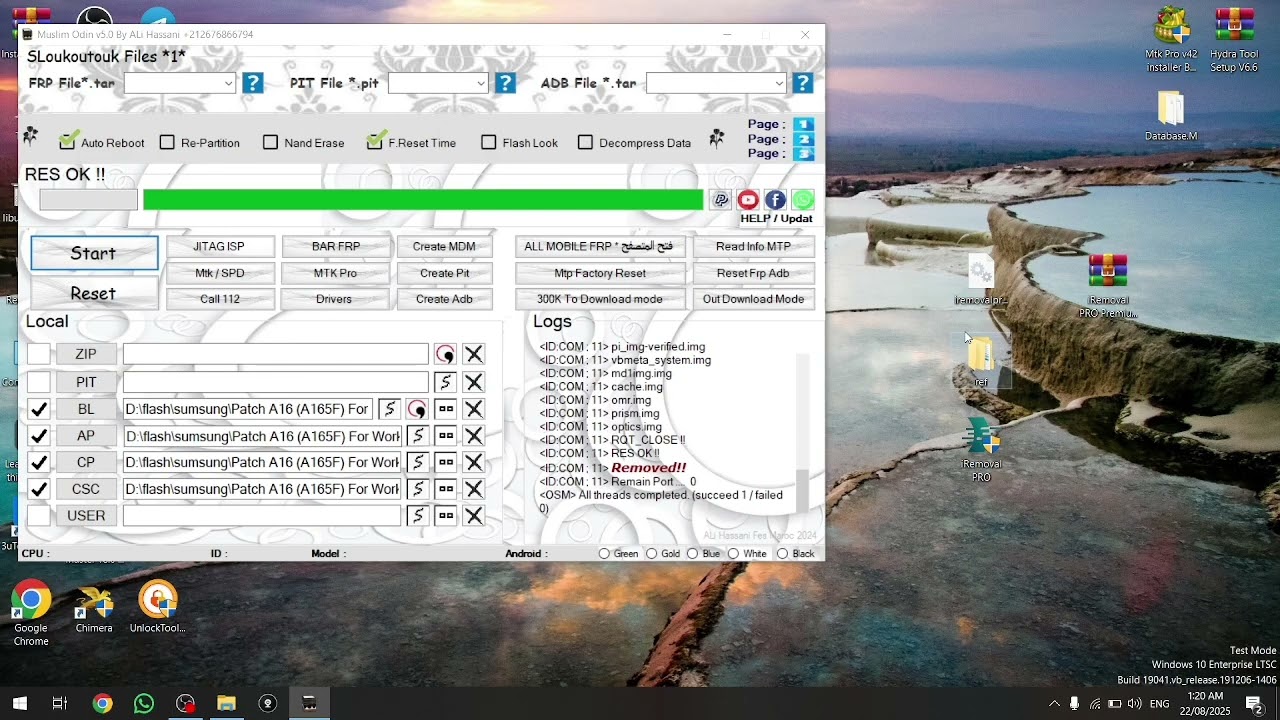
Task: Switch to Page 1
Action: pyautogui.click(x=804, y=125)
